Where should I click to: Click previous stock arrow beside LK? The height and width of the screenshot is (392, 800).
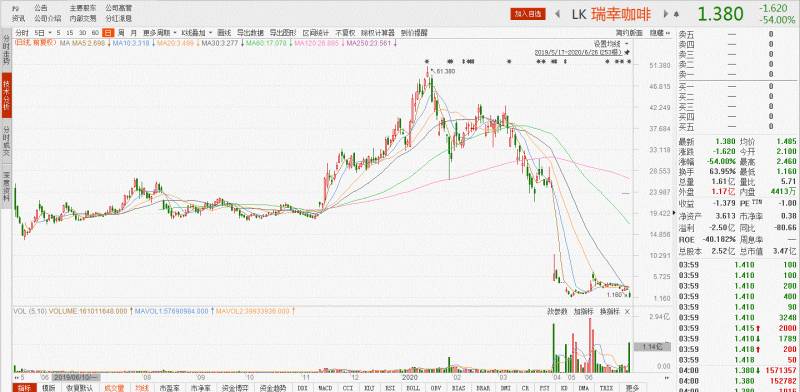point(558,14)
